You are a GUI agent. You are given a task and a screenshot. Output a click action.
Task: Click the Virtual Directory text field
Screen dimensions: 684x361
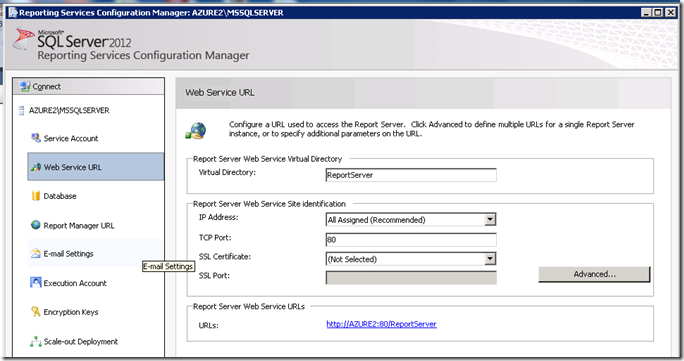[x=411, y=175]
